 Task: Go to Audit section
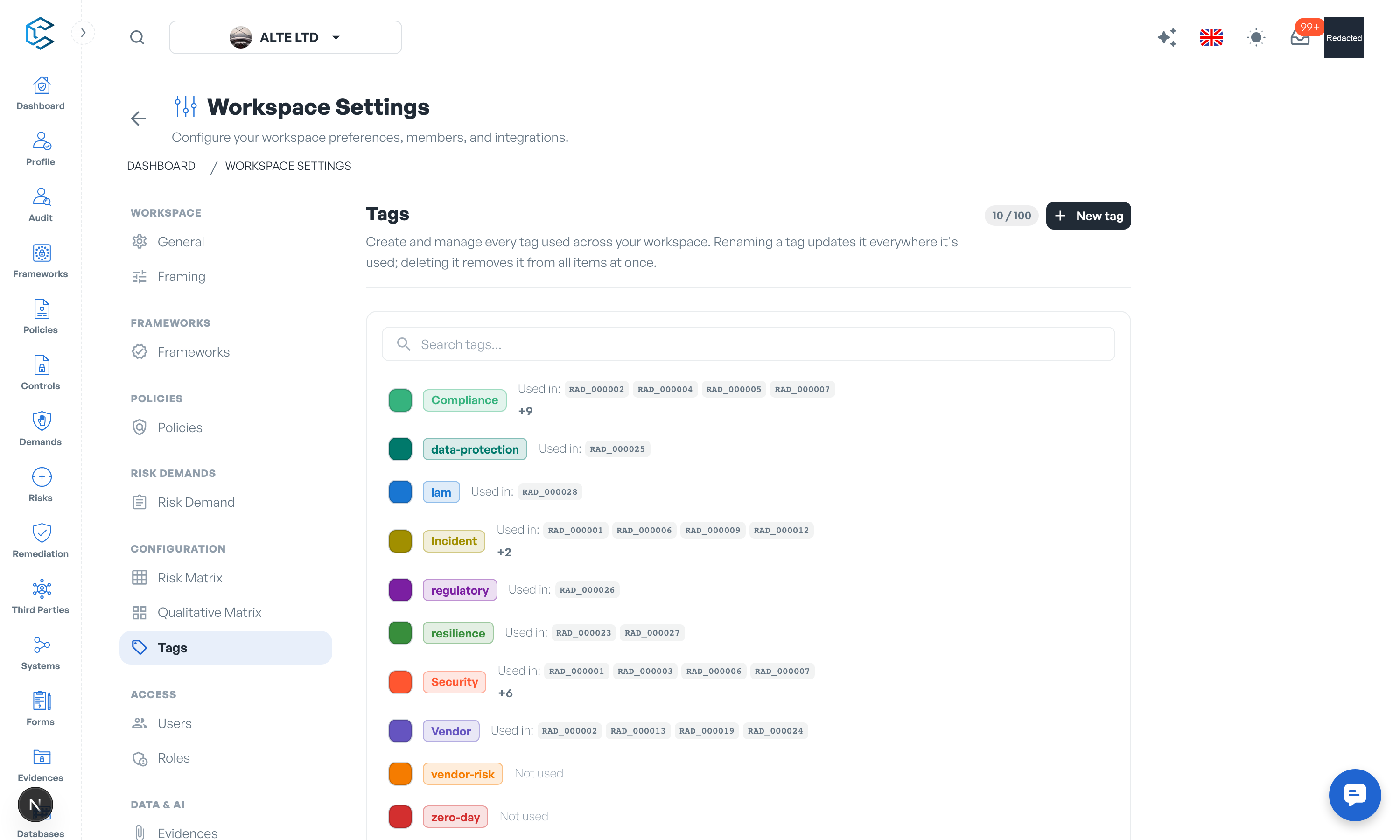41,205
